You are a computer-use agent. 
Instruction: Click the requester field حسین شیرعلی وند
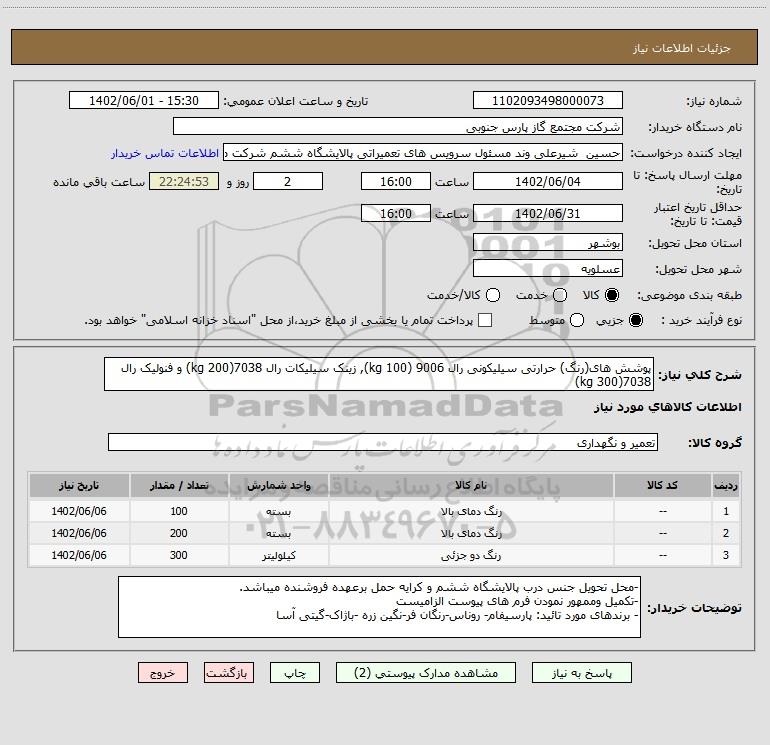(x=423, y=153)
